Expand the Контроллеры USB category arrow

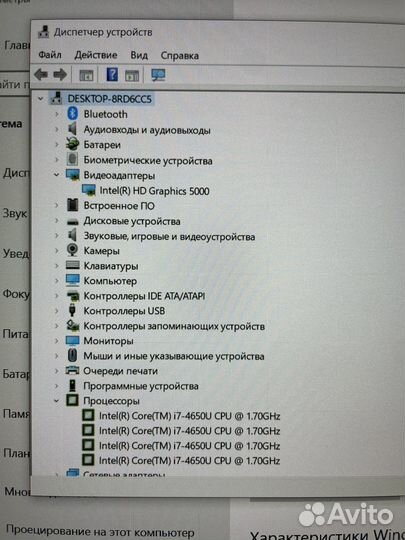point(57,311)
